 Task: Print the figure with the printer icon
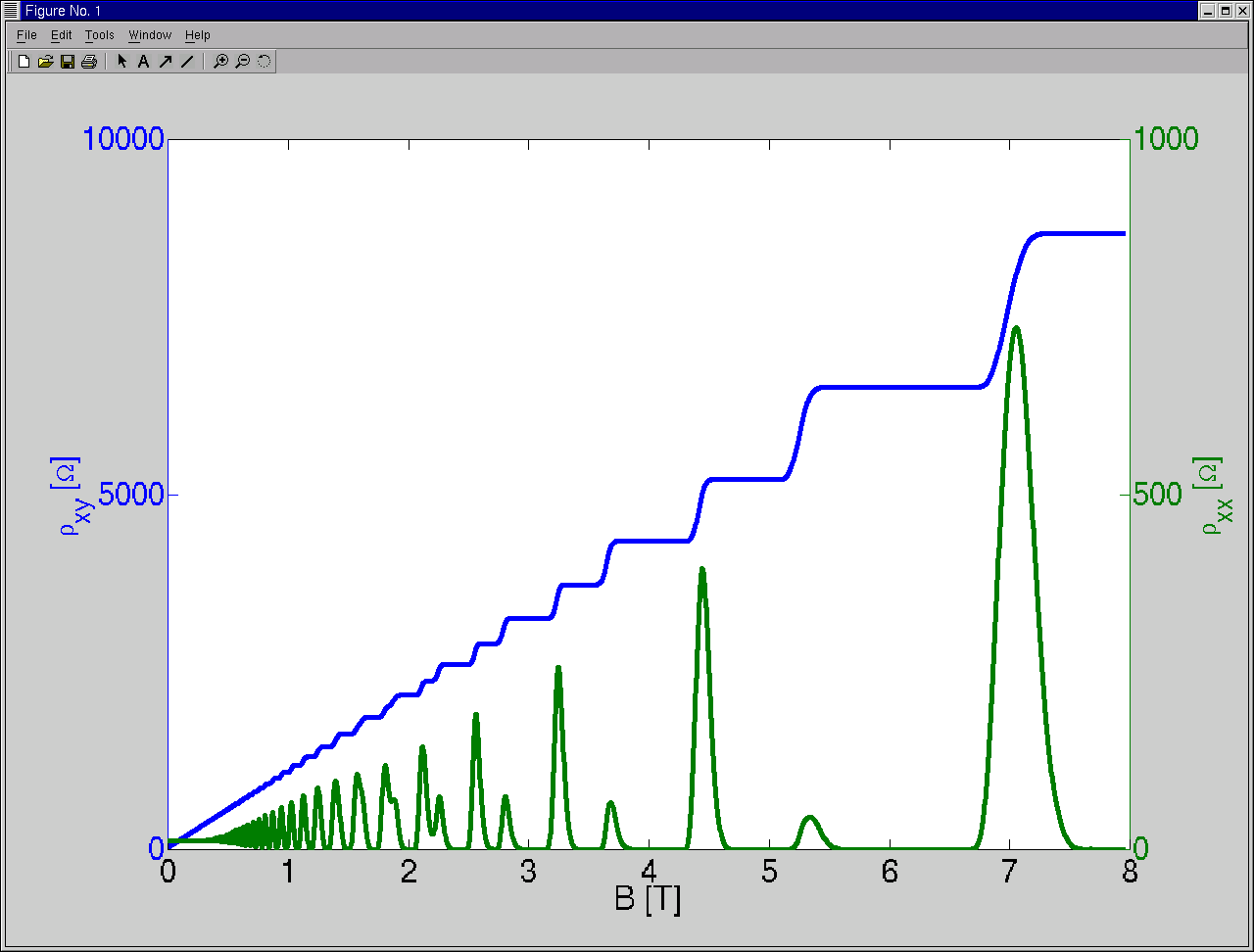tap(89, 62)
